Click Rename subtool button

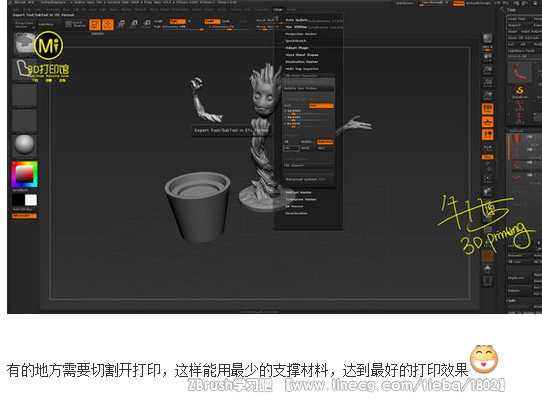(519, 255)
